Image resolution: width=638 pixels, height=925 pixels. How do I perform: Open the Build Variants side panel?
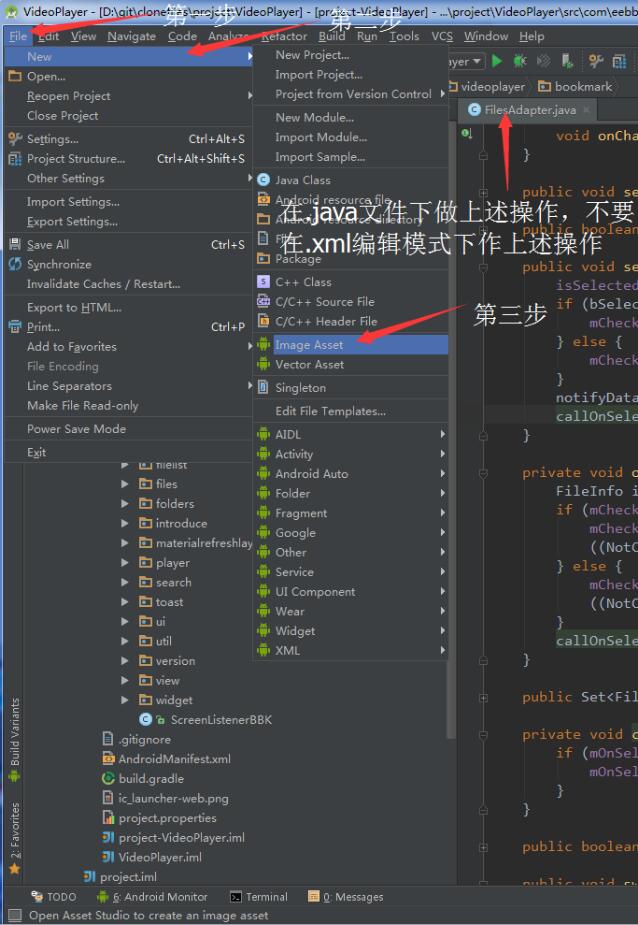(x=14, y=740)
